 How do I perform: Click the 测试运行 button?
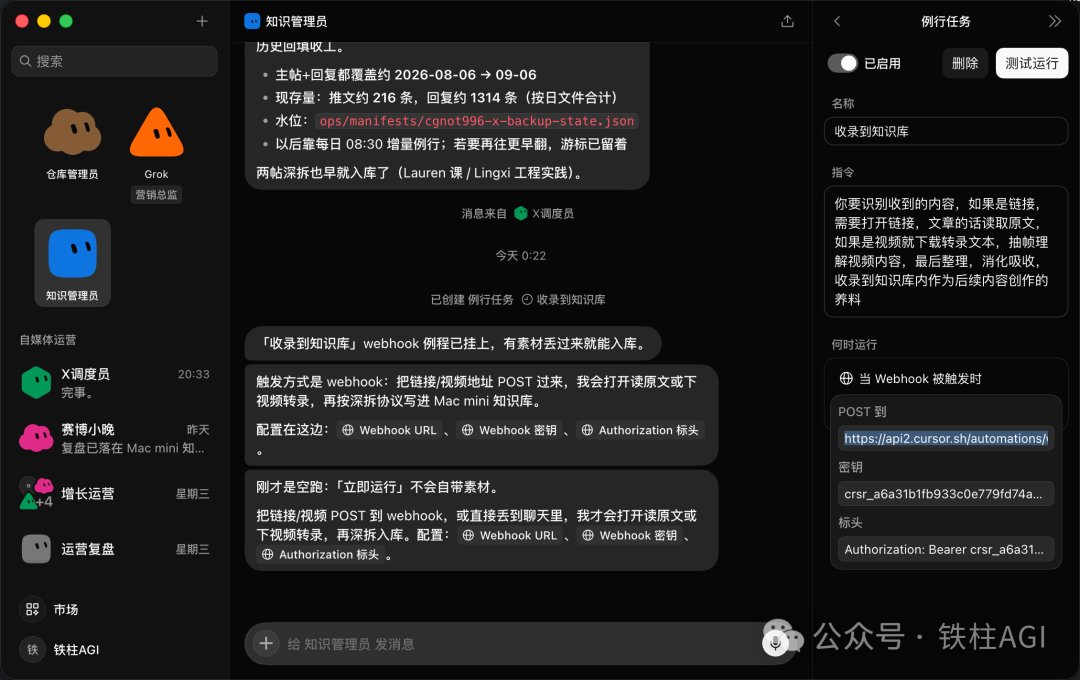pos(1031,63)
